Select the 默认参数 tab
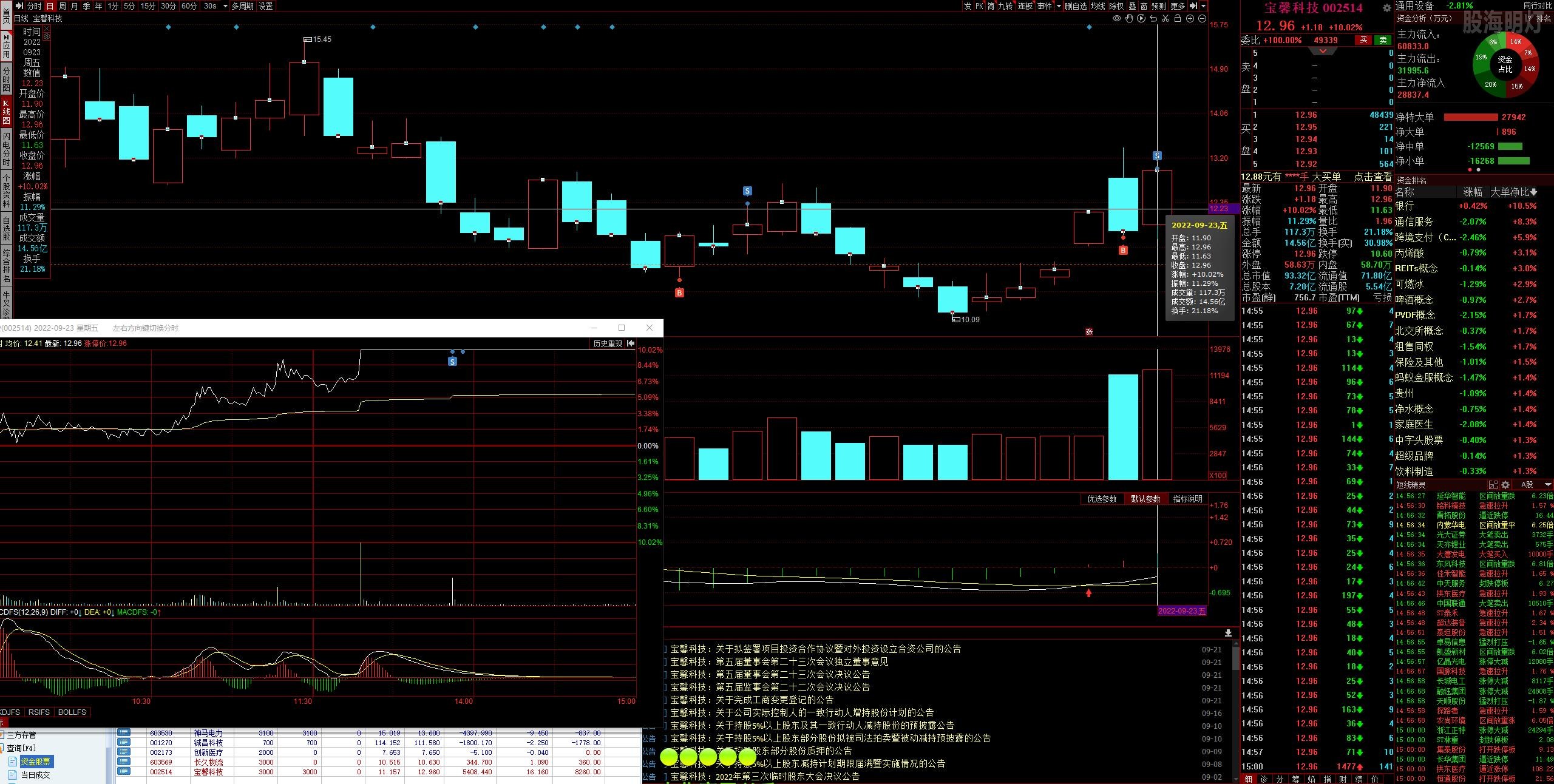 pyautogui.click(x=1145, y=499)
